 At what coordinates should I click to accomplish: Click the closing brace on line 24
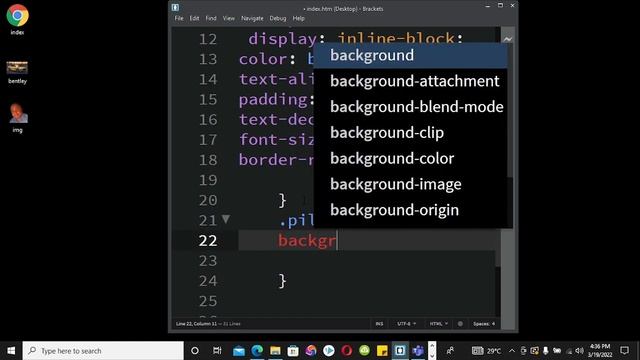[282, 281]
